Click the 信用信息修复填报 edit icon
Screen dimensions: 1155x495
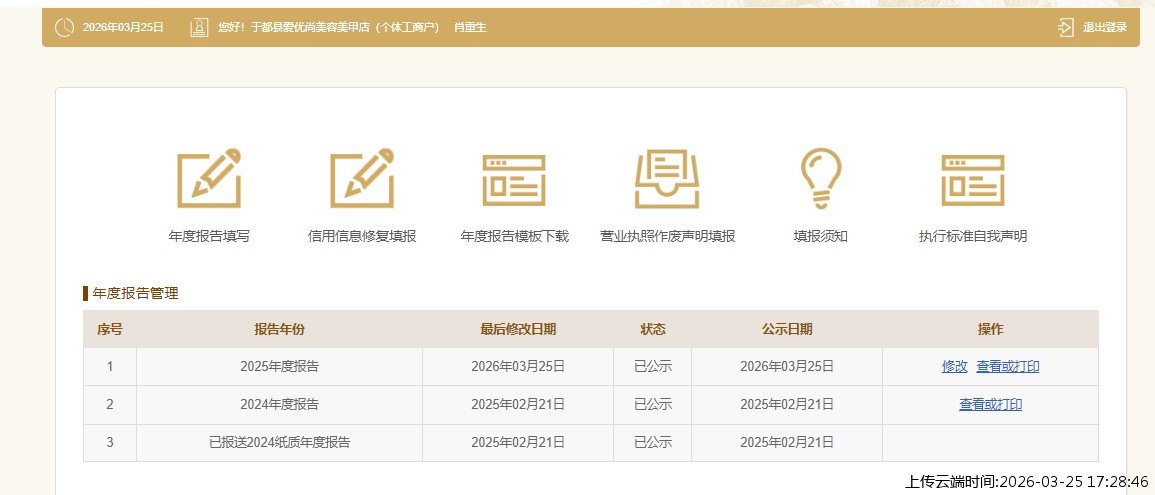point(362,178)
